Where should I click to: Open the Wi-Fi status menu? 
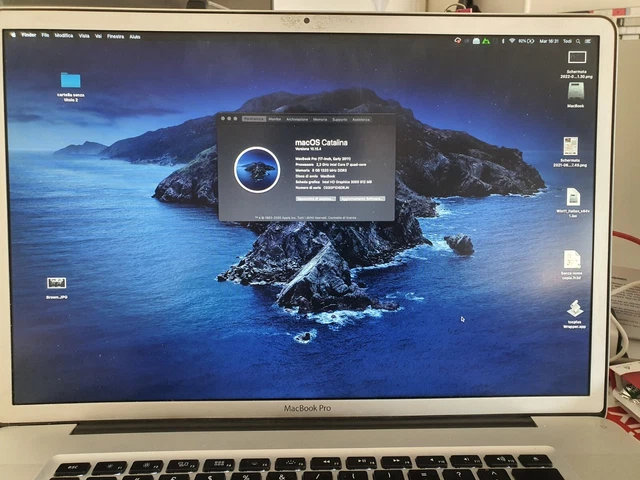tap(512, 41)
